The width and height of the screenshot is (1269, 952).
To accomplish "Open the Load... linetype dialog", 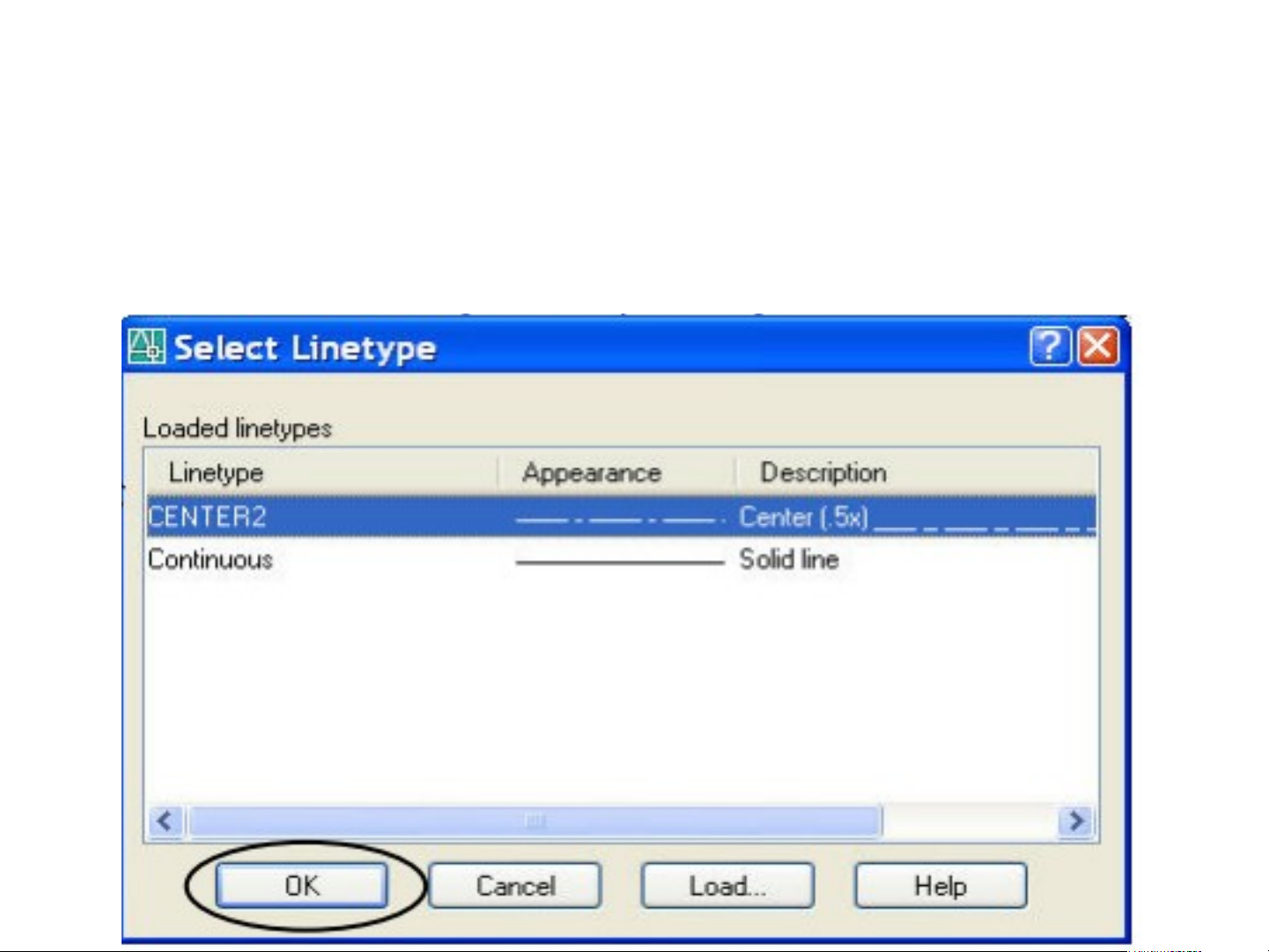I will click(727, 886).
